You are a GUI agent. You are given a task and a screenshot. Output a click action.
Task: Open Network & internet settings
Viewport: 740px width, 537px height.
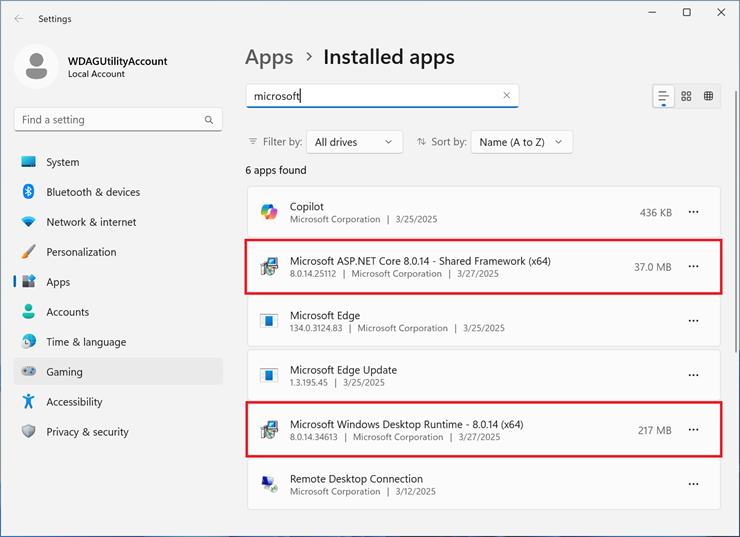pyautogui.click(x=91, y=222)
